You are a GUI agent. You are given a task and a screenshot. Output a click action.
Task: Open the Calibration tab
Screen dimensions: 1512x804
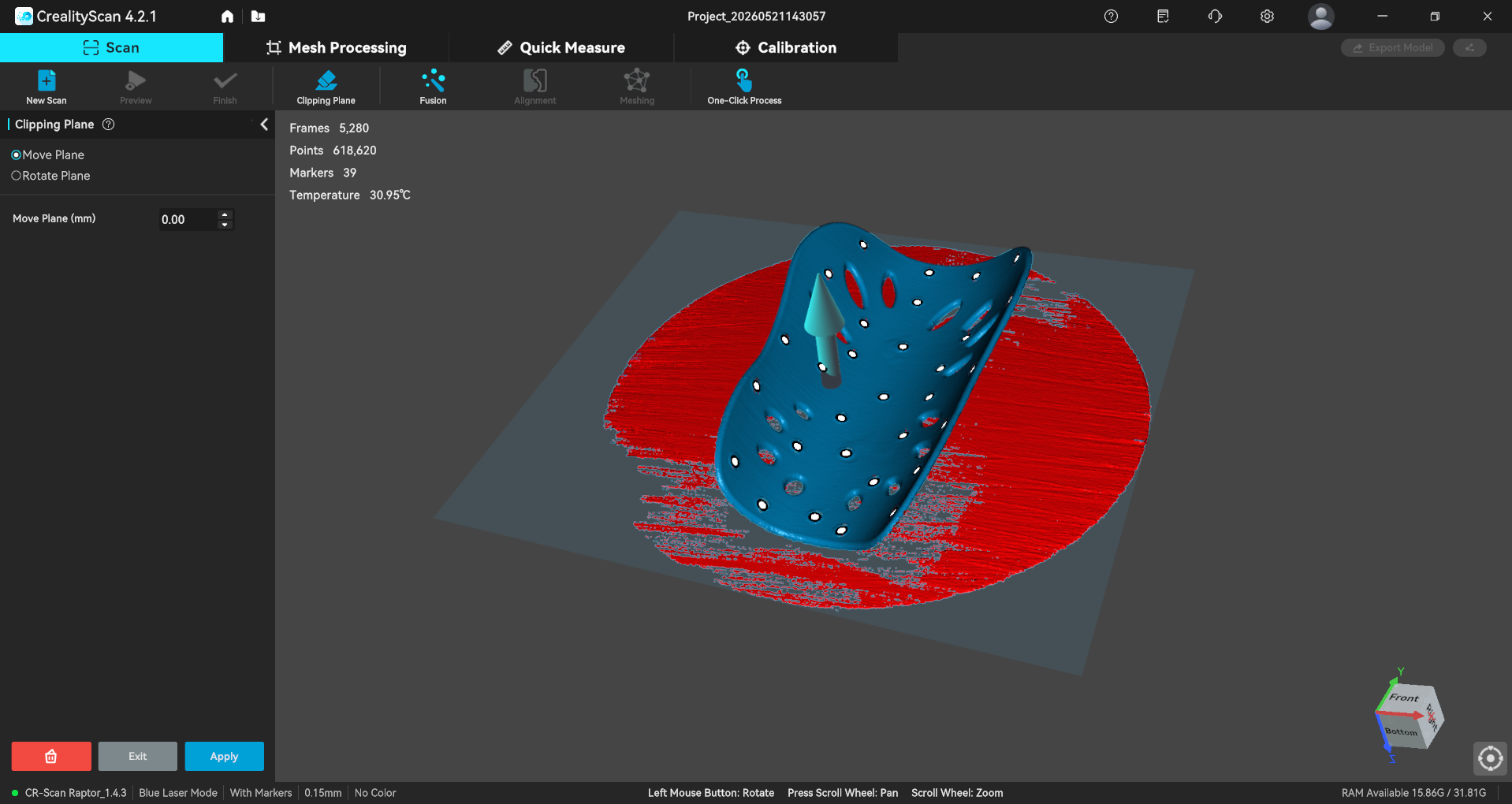(786, 48)
